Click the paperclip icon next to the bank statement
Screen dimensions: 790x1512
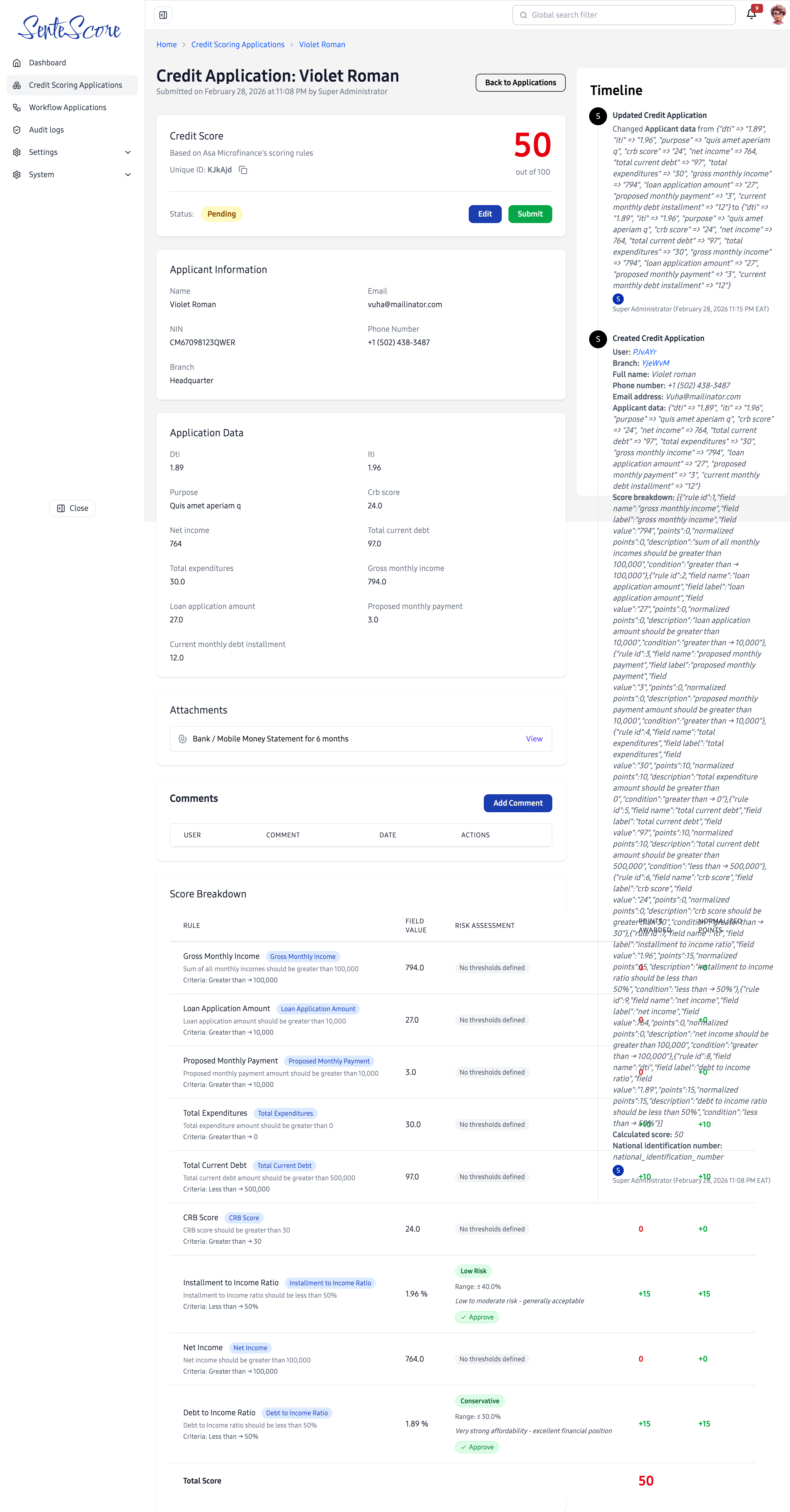pos(183,738)
